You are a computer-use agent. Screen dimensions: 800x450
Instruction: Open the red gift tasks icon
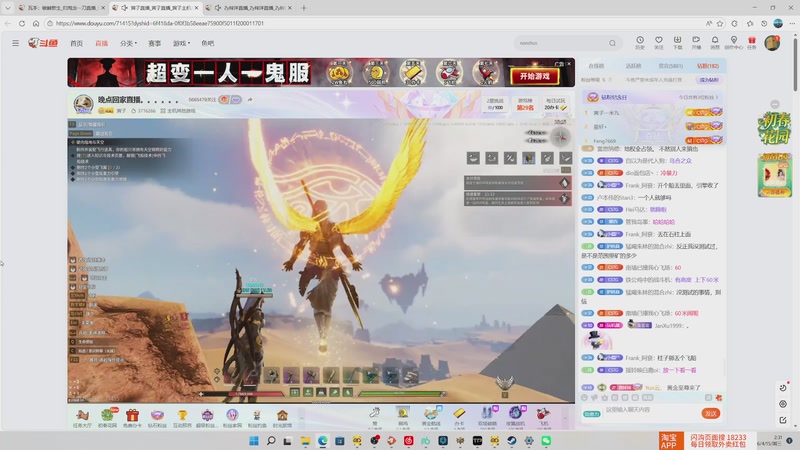[752, 40]
